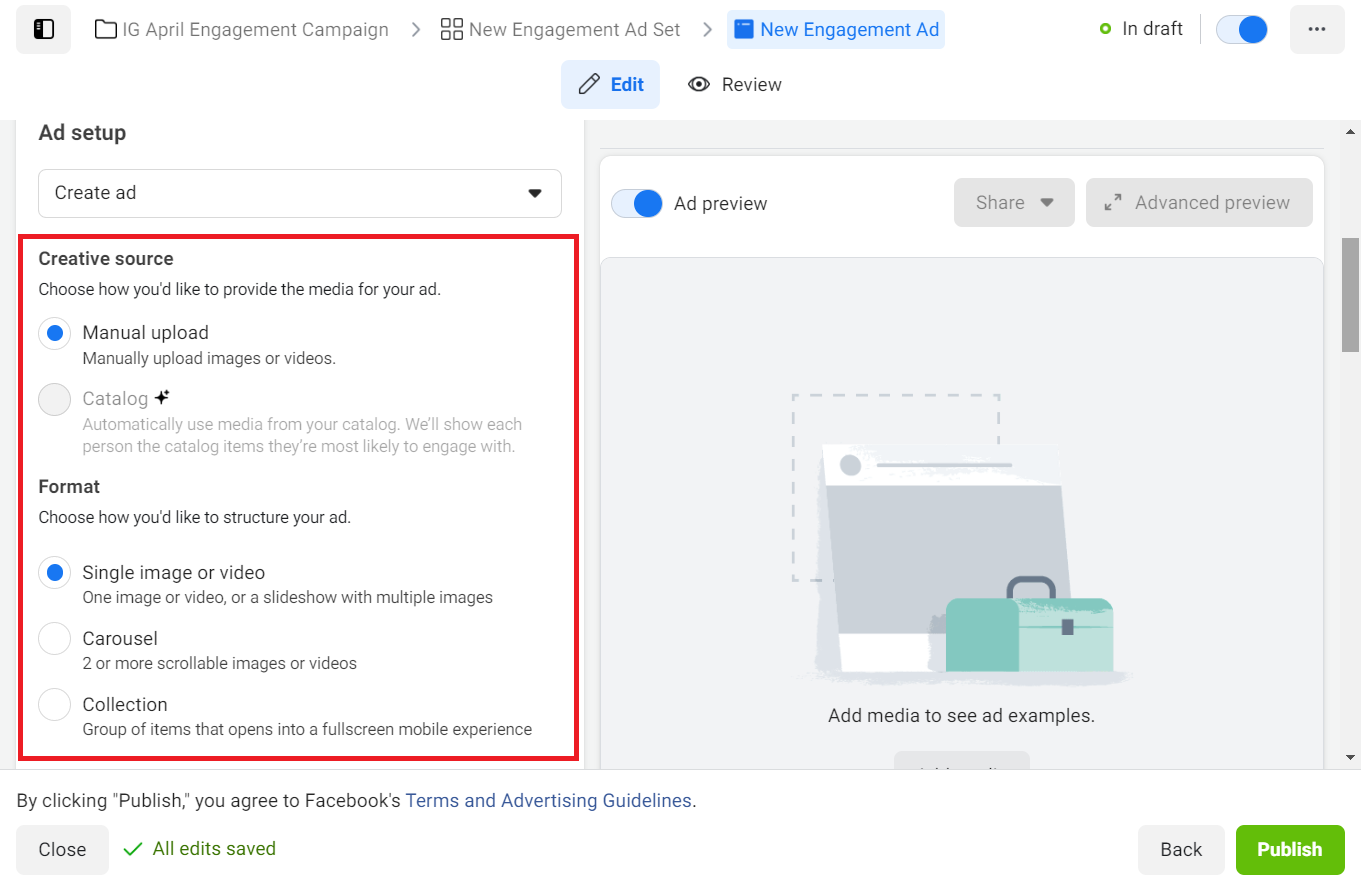Open the left sidebar panel icon

pos(42,29)
